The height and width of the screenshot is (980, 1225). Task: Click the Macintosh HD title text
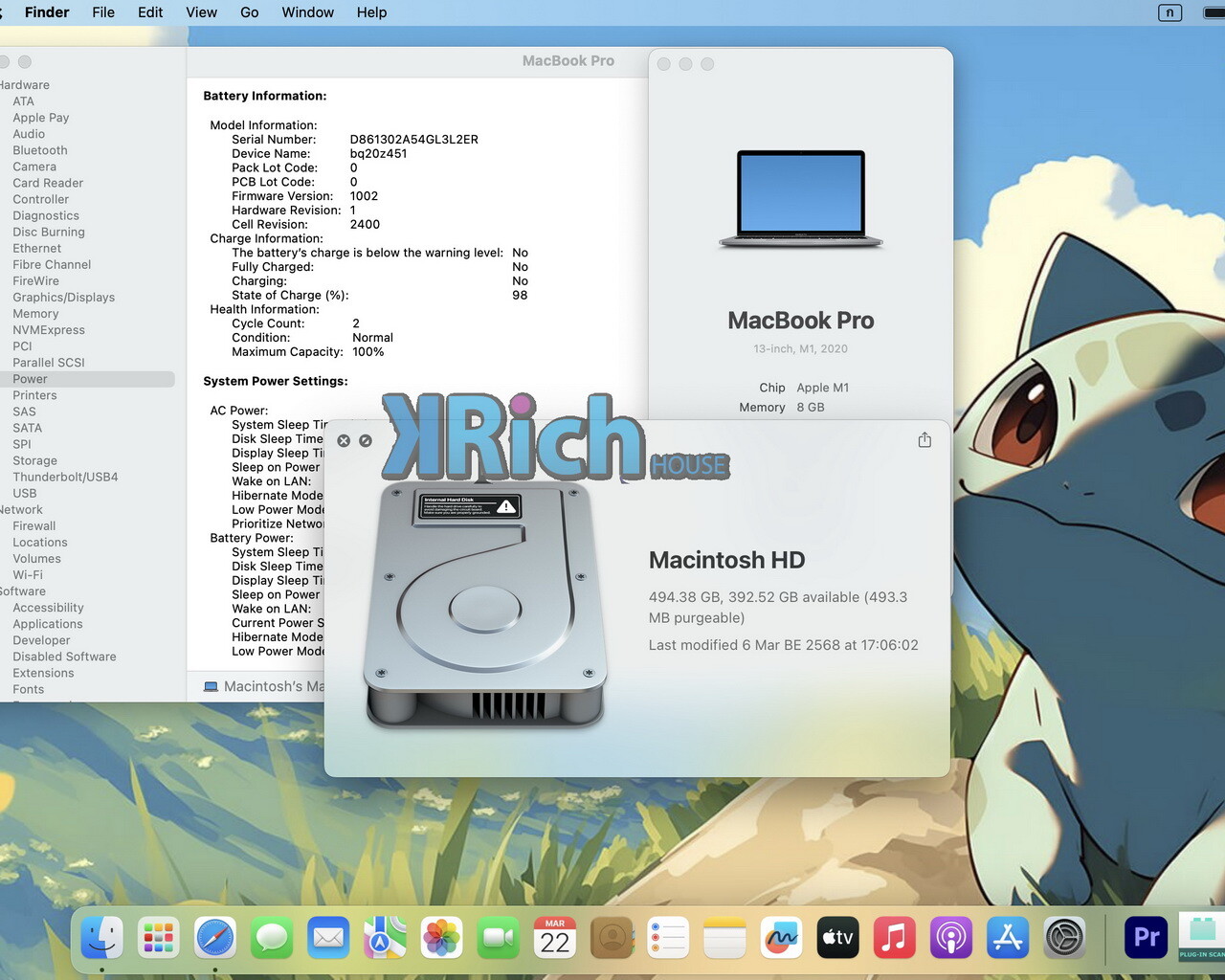(727, 560)
